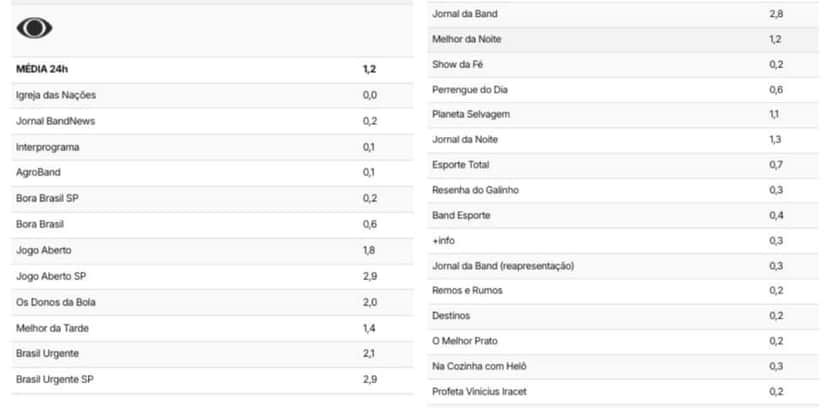Viewport: 828px width, 414px height.
Task: Click the Na Cozinha com Helô row
Action: [623, 366]
